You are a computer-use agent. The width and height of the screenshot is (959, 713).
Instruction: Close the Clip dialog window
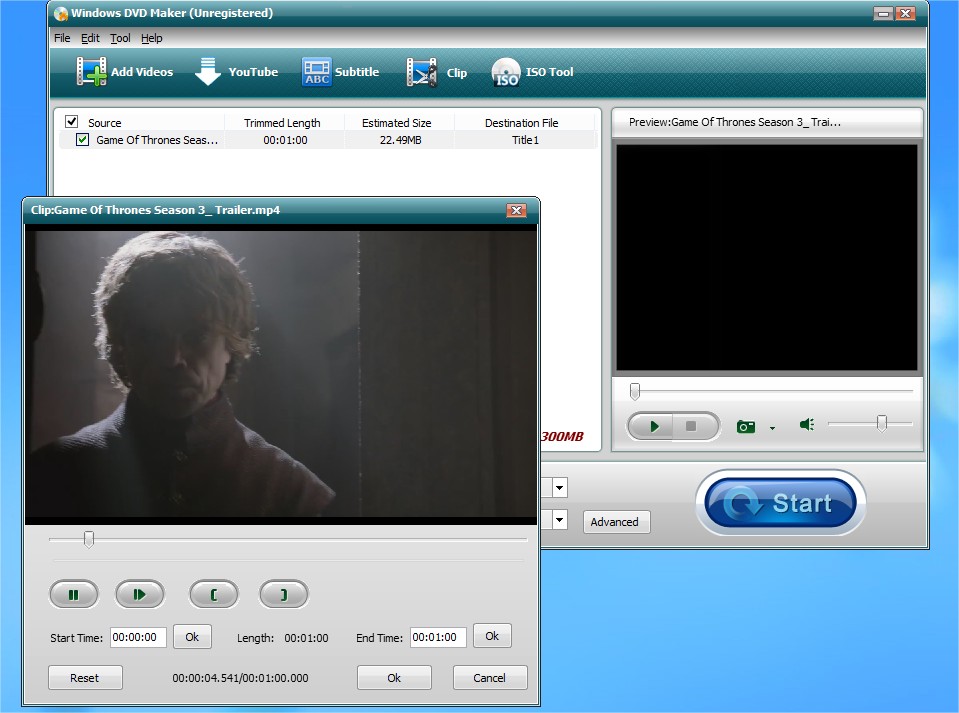pyautogui.click(x=516, y=210)
